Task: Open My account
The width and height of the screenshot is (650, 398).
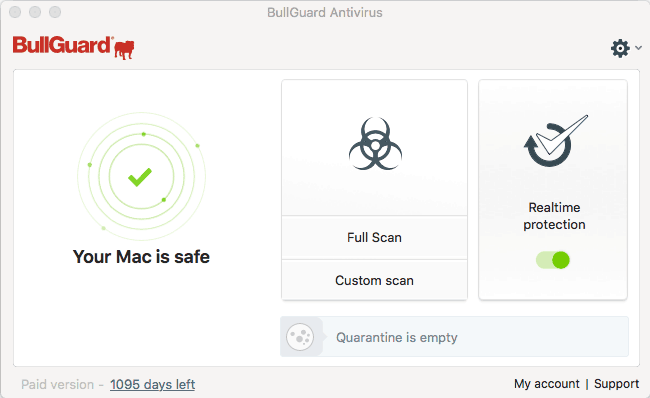Action: click(546, 384)
